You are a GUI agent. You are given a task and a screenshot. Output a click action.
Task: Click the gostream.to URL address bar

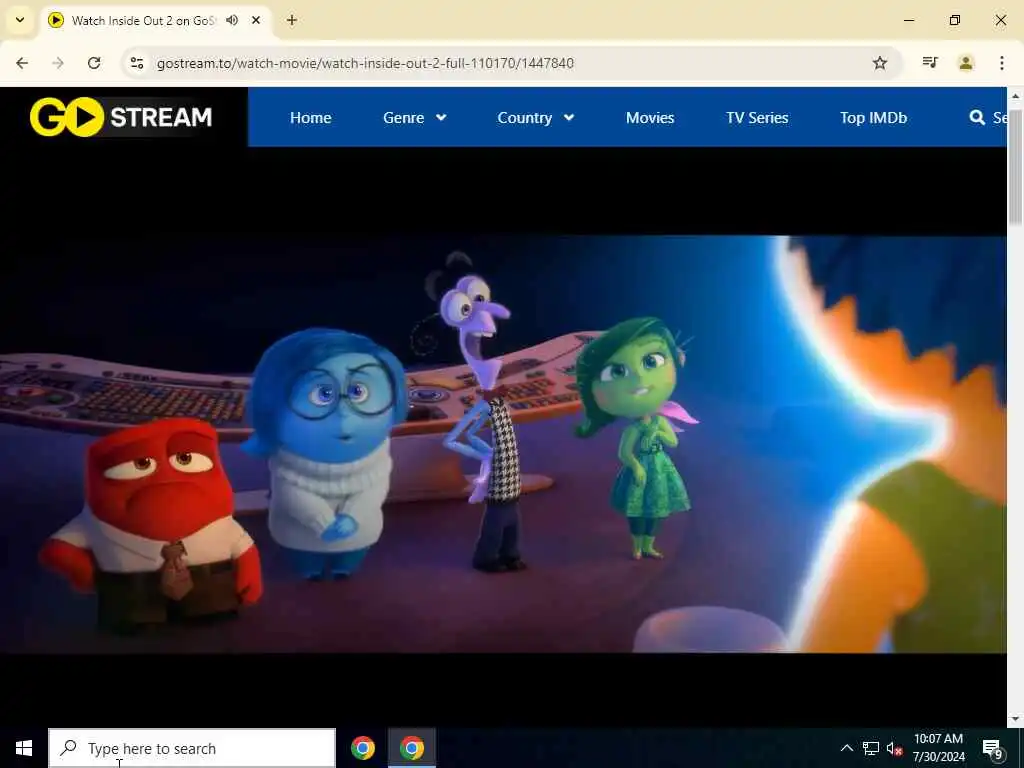coord(366,63)
